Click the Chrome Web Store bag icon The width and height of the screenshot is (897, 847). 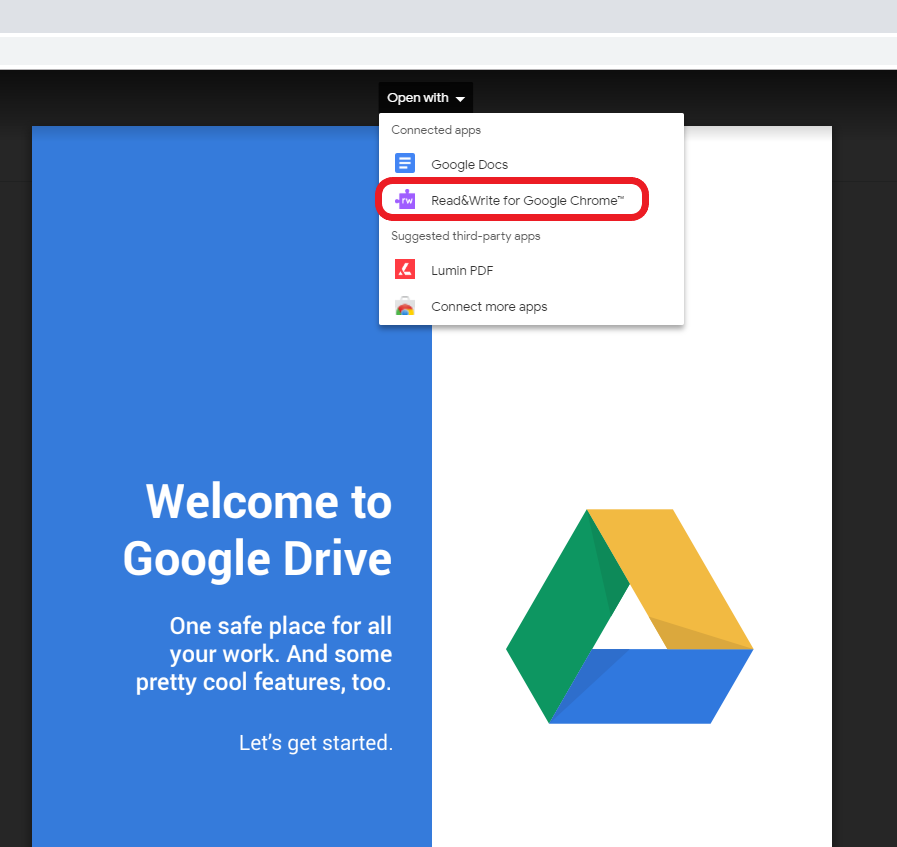405,306
